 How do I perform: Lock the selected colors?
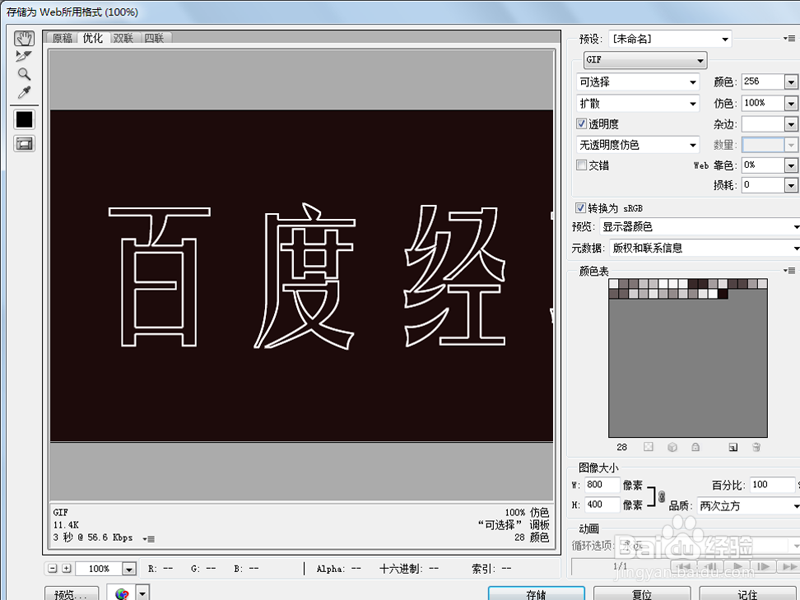[x=695, y=447]
